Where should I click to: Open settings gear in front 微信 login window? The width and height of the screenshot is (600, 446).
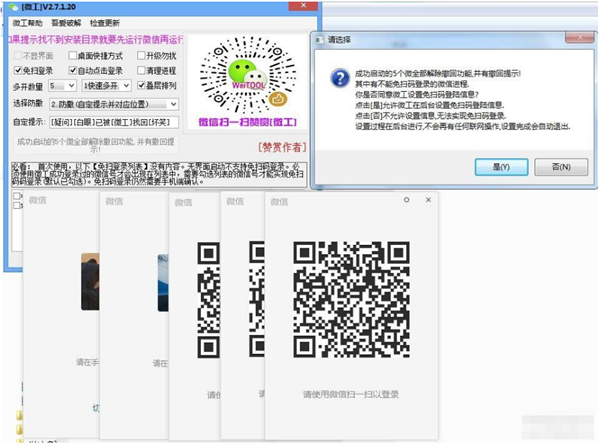[406, 200]
